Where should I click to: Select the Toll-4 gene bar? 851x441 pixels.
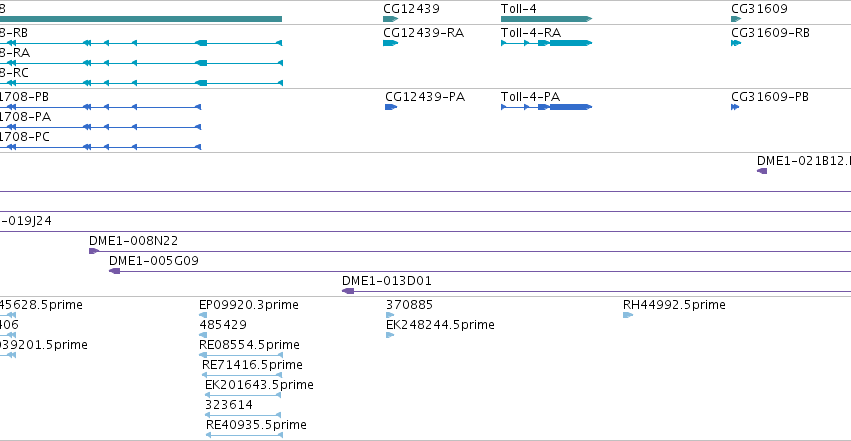tap(546, 19)
